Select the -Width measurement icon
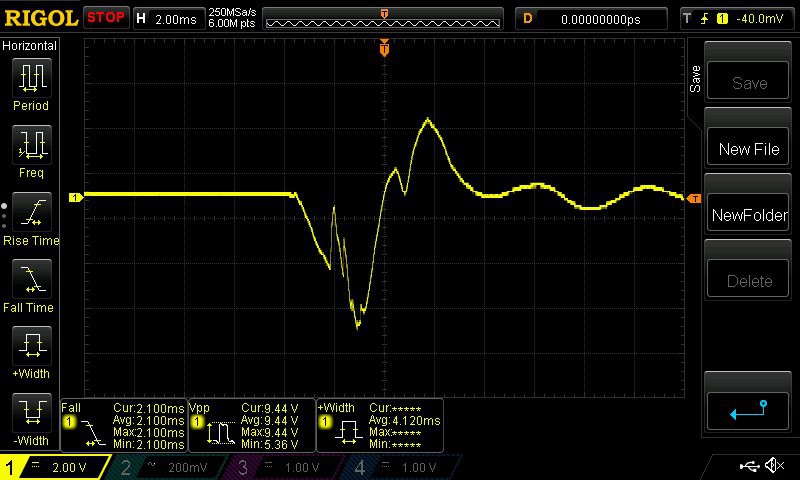Image resolution: width=800 pixels, height=480 pixels. (32, 413)
